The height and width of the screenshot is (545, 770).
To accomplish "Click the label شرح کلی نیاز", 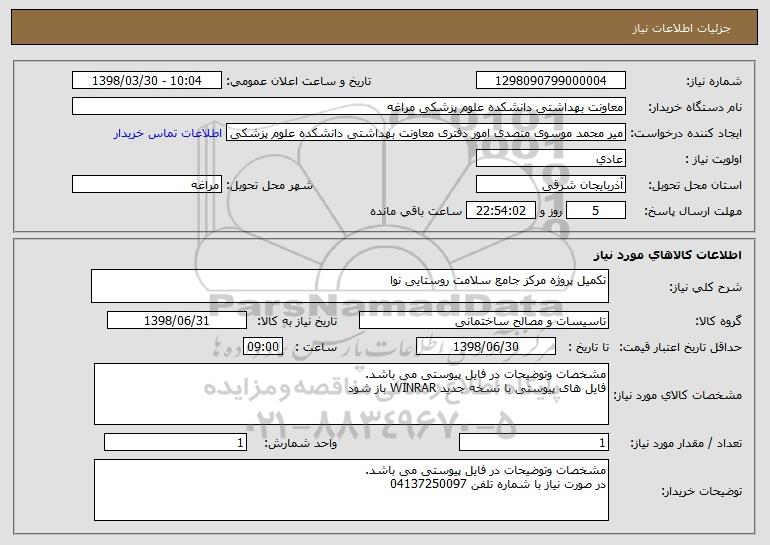I will point(706,287).
